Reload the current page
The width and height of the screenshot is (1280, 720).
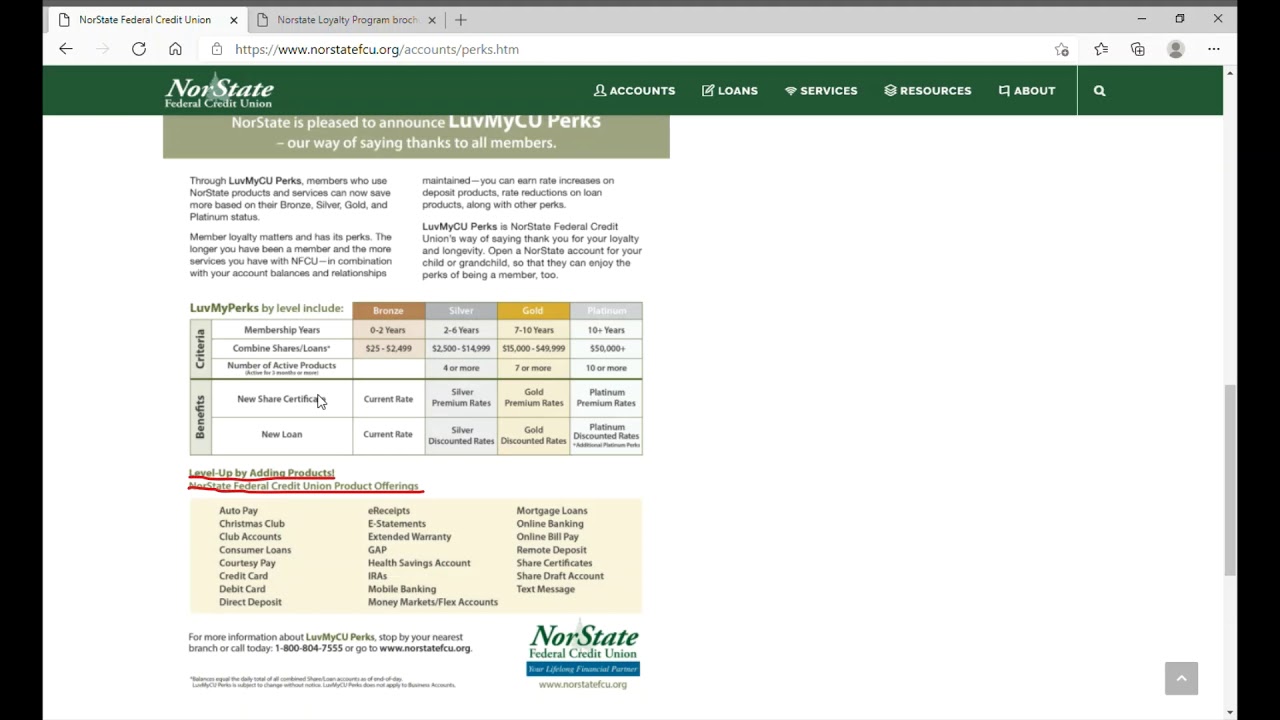139,49
